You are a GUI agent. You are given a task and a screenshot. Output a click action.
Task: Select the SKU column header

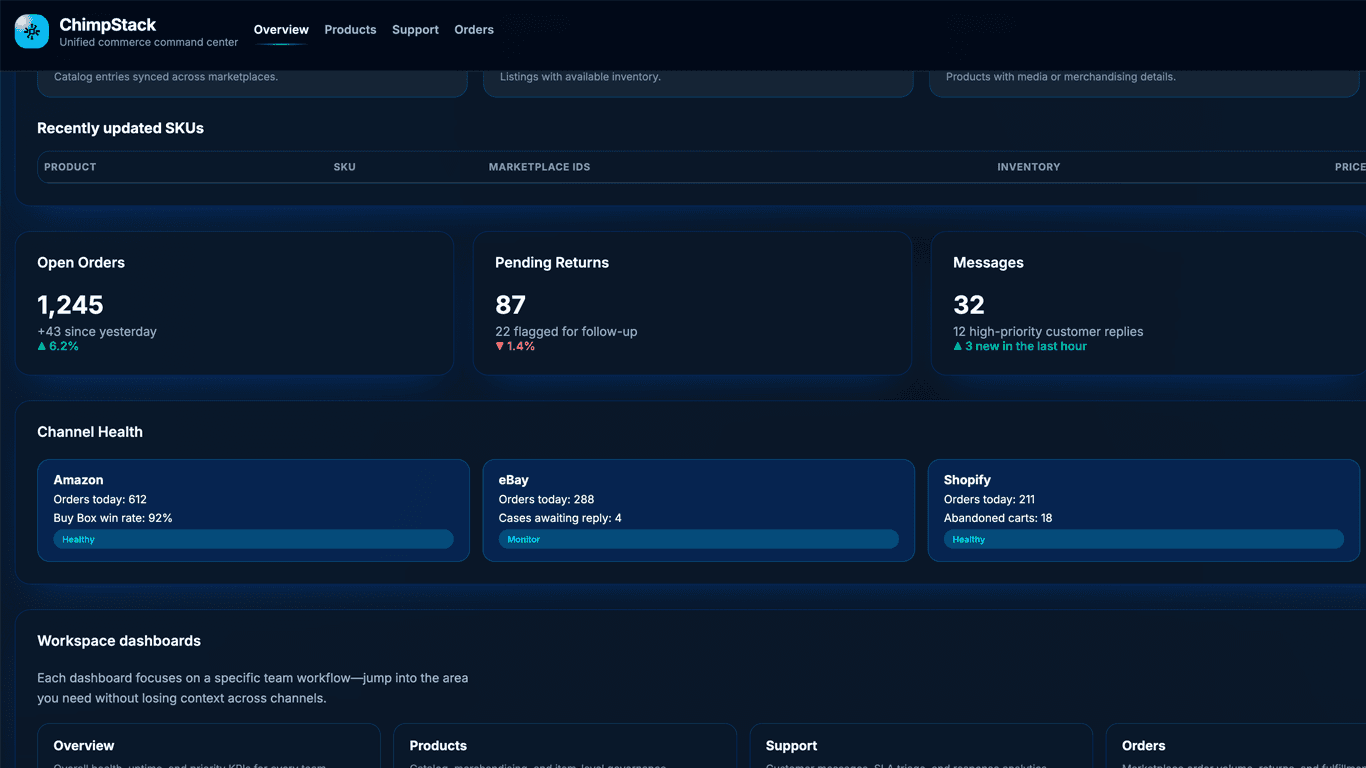coord(345,167)
